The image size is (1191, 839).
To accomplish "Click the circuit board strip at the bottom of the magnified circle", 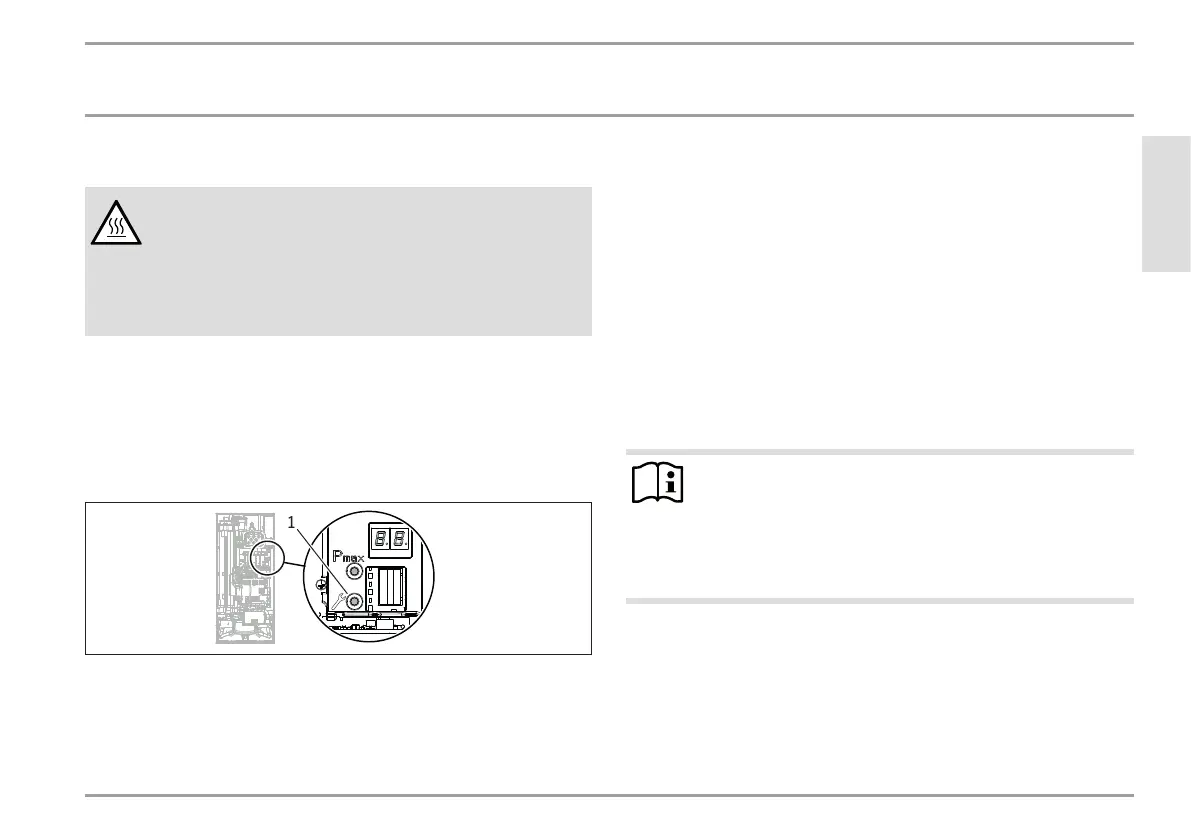I will 370,620.
